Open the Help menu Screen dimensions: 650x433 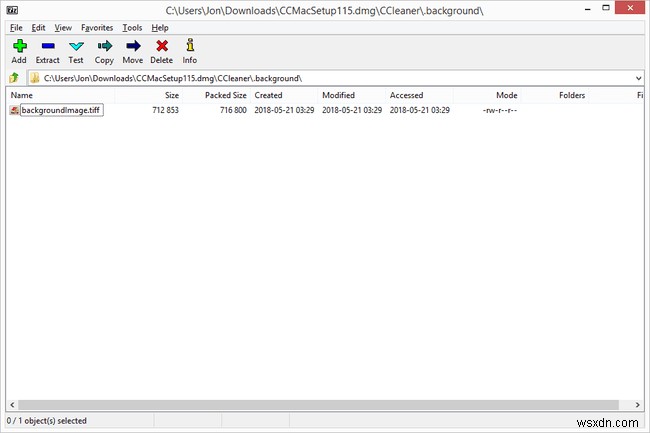(160, 28)
